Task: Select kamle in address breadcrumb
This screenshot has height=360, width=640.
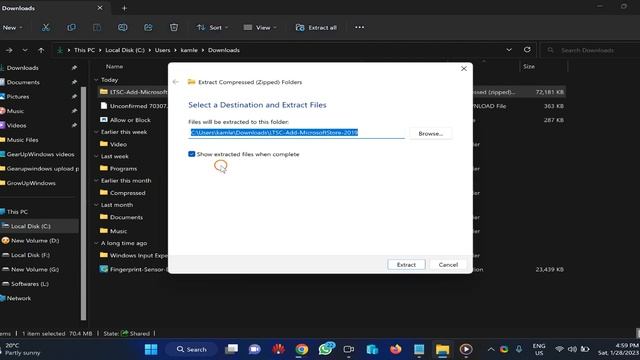Action: coord(189,50)
